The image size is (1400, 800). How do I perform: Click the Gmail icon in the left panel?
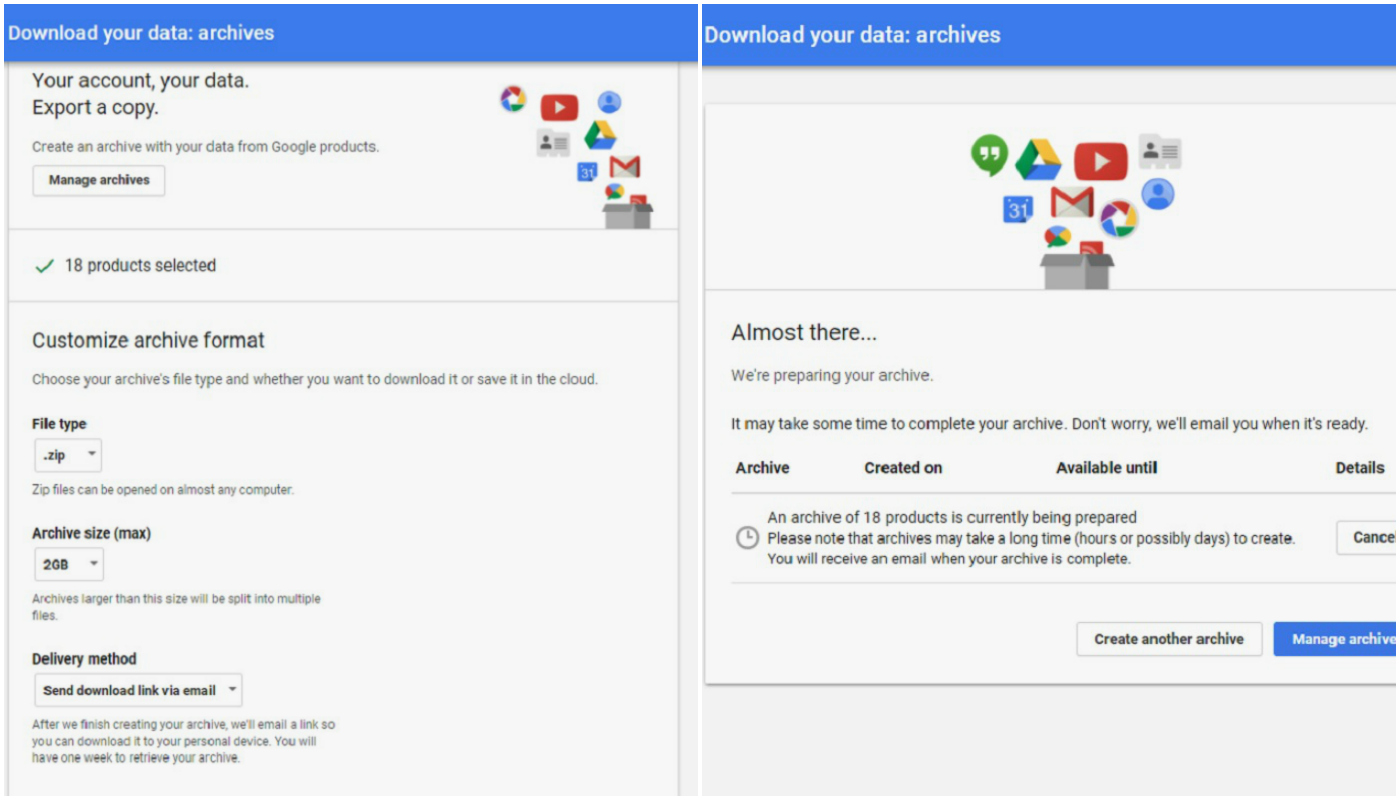pyautogui.click(x=625, y=167)
